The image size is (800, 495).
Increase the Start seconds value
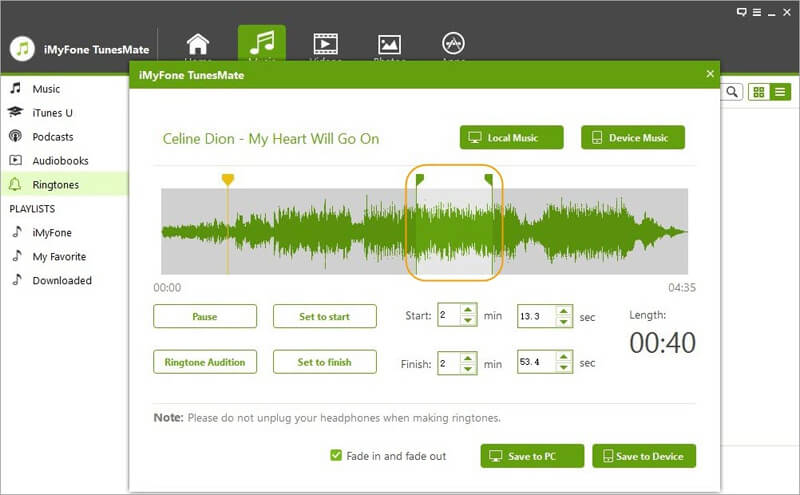564,310
